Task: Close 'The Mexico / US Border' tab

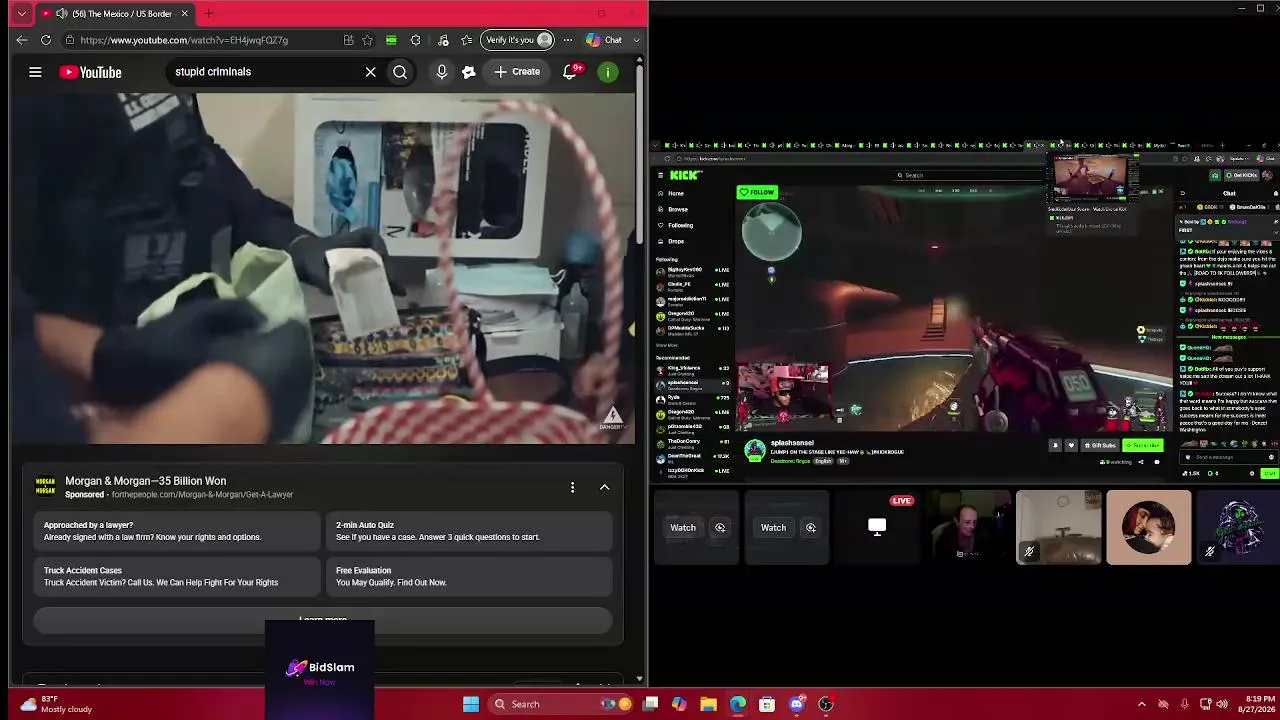Action: tap(184, 14)
